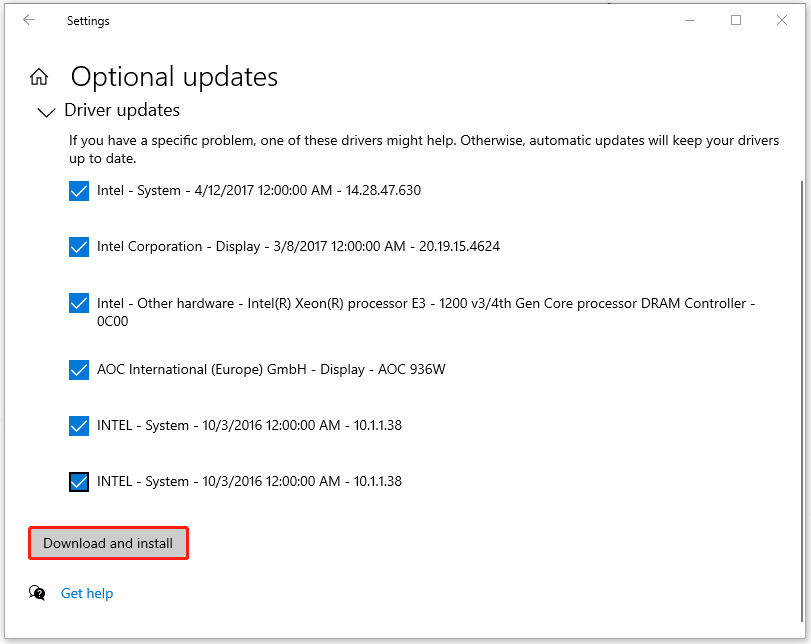The height and width of the screenshot is (644, 811).
Task: Click the Get help chat bubble icon
Action: pos(37,593)
